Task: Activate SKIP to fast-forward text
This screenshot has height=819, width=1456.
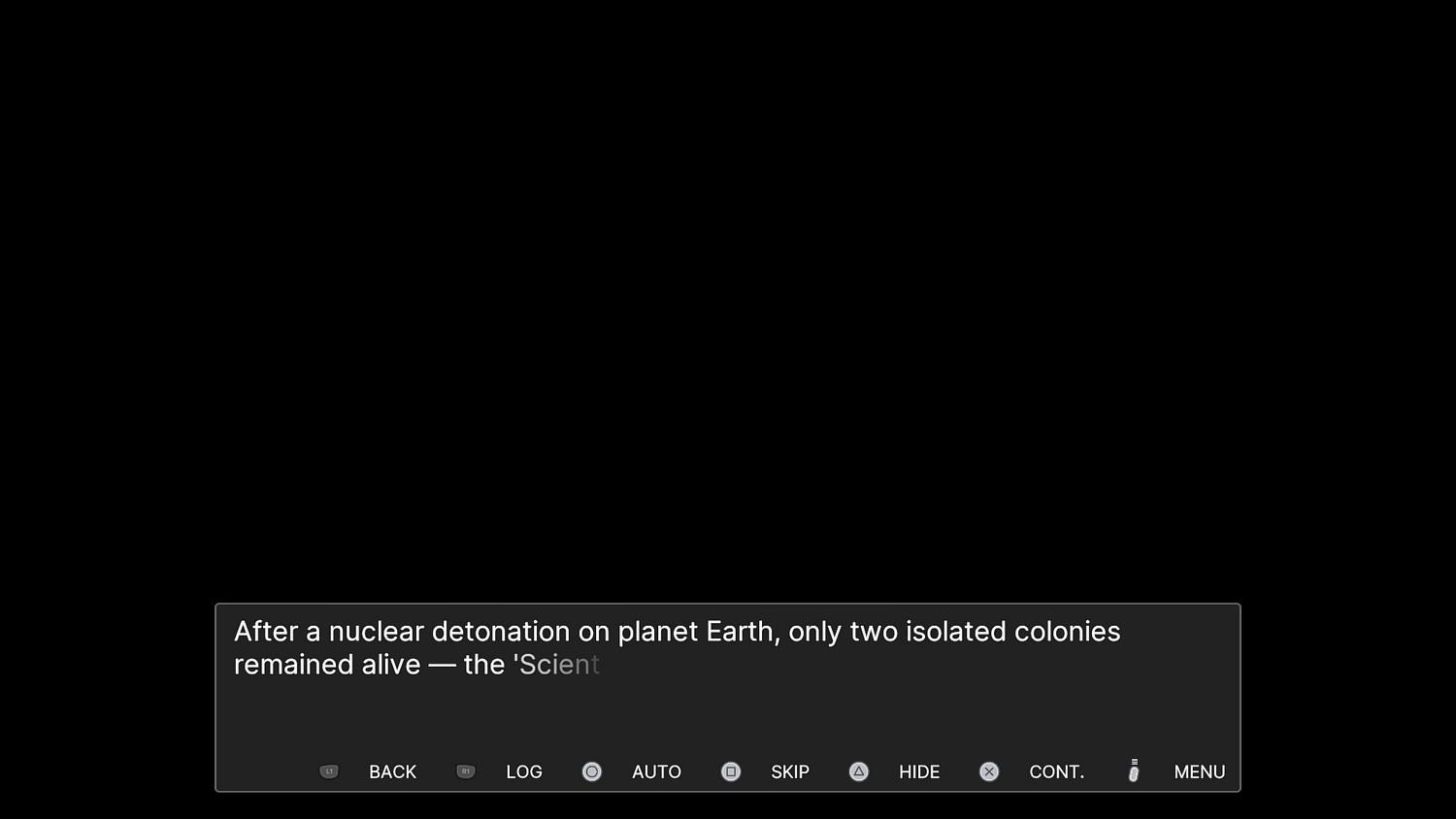Action: [x=790, y=772]
